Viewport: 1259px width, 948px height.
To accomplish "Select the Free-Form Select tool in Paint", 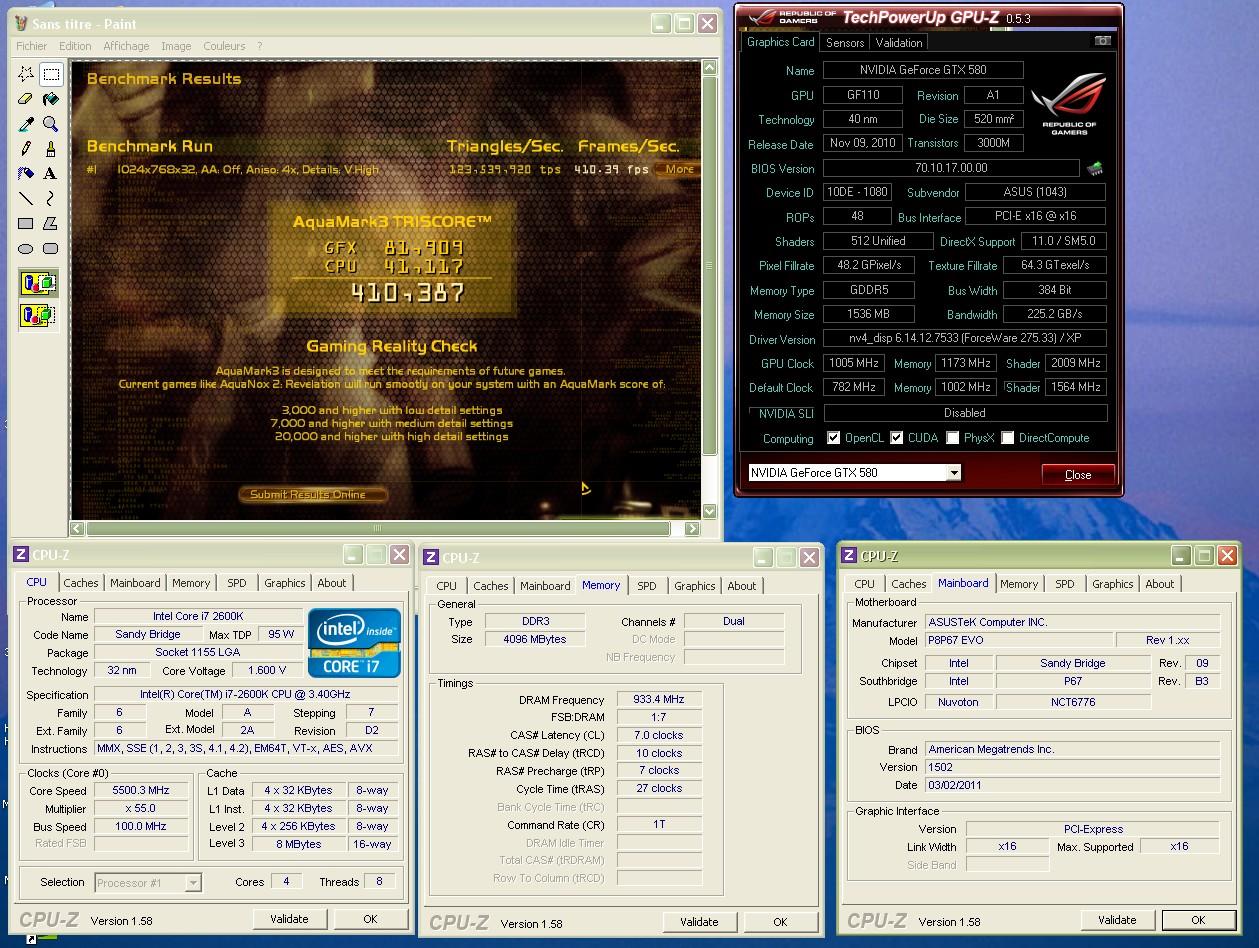I will pos(26,75).
